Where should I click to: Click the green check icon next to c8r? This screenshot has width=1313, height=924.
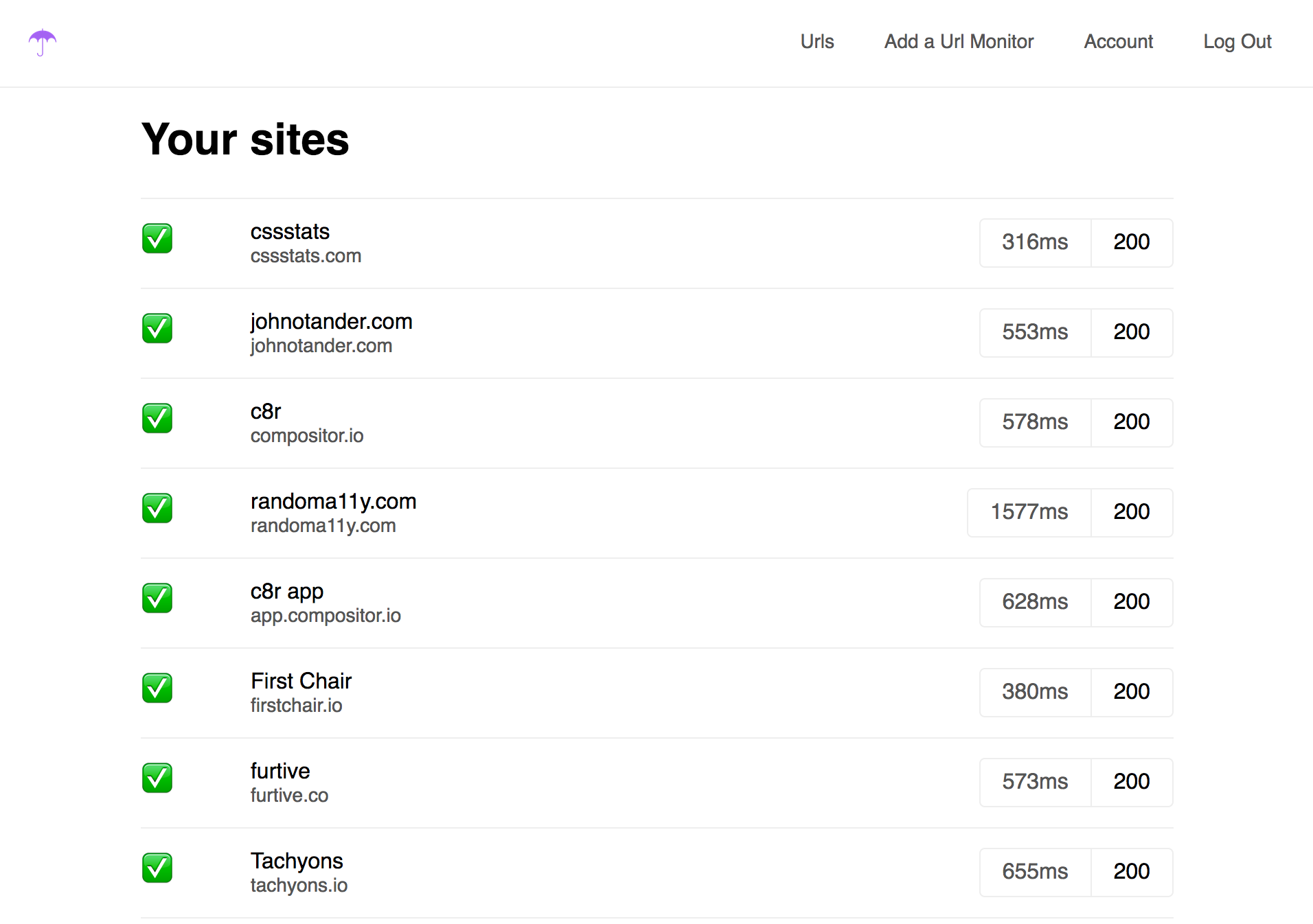pyautogui.click(x=157, y=419)
